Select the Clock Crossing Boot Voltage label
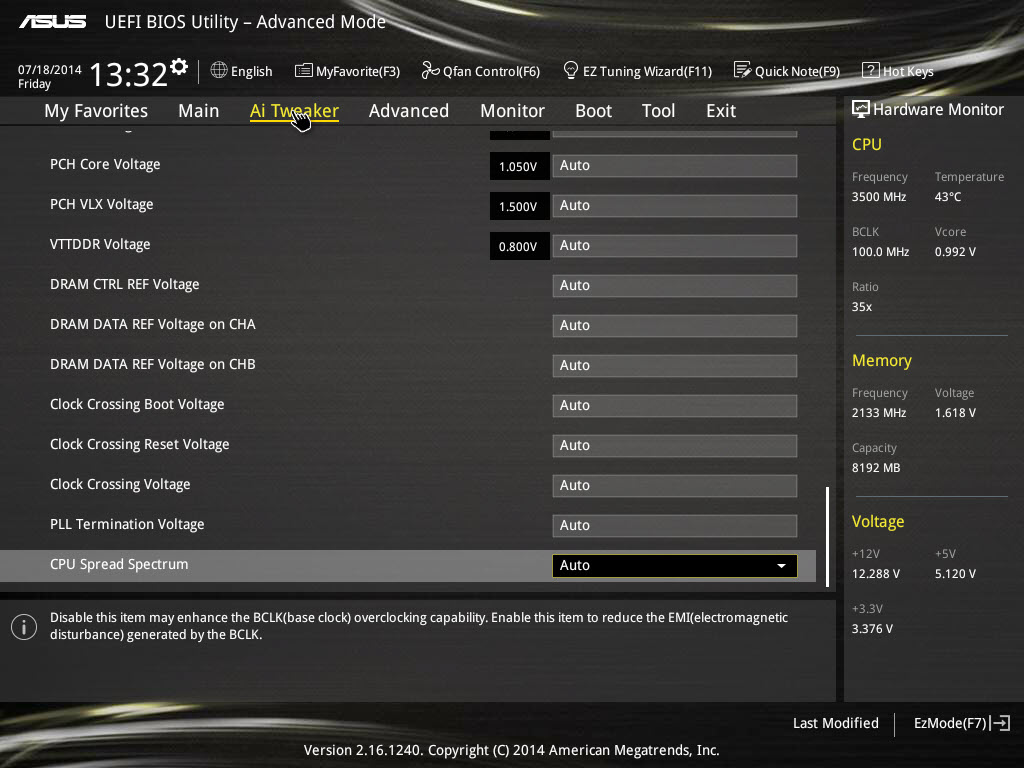Viewport: 1024px width, 768px height. pyautogui.click(x=137, y=405)
